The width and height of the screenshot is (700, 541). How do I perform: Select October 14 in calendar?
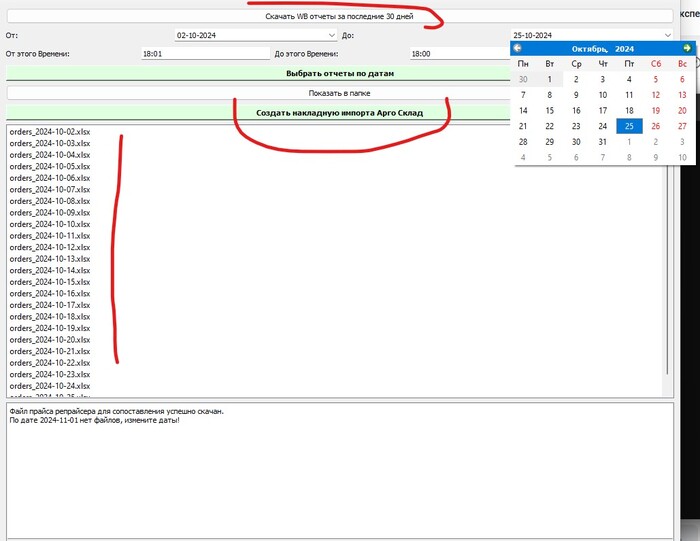pos(523,111)
